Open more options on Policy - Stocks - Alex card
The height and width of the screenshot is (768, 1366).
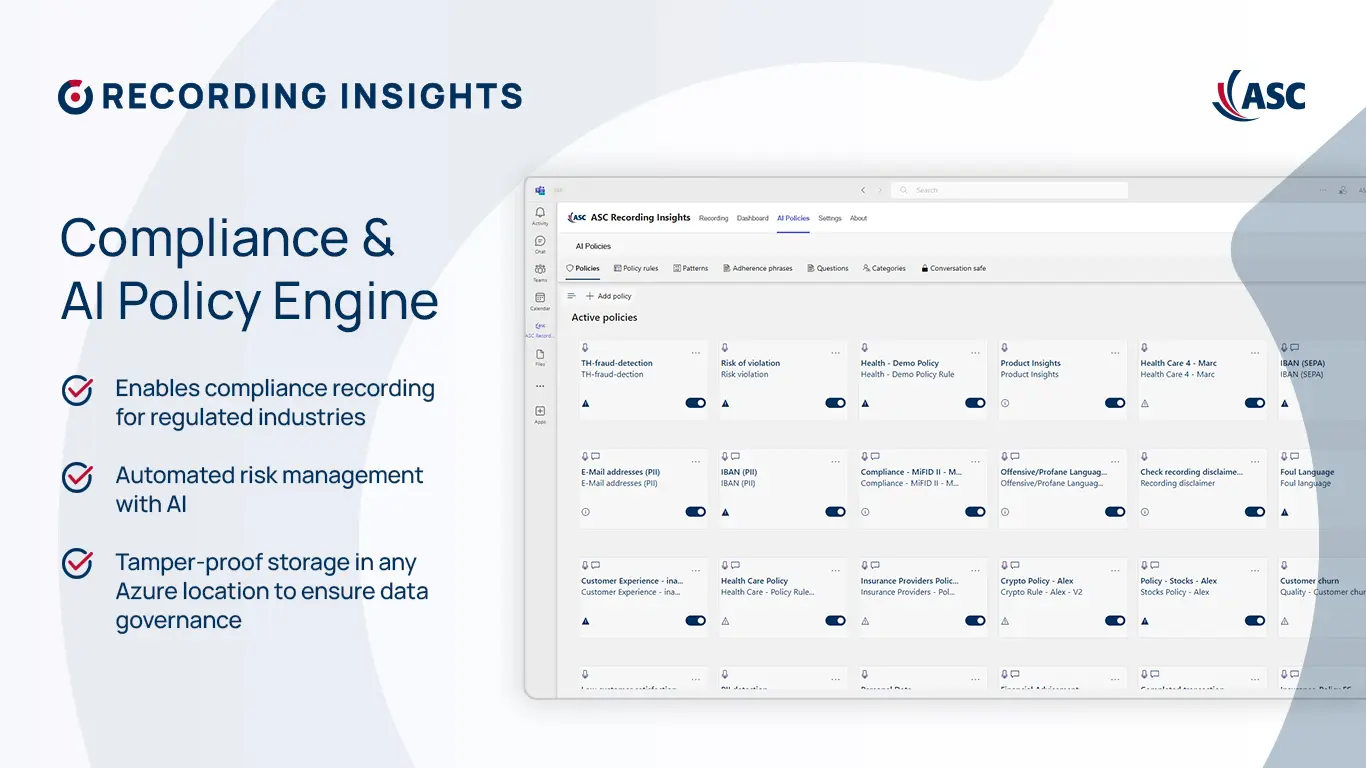(1256, 571)
